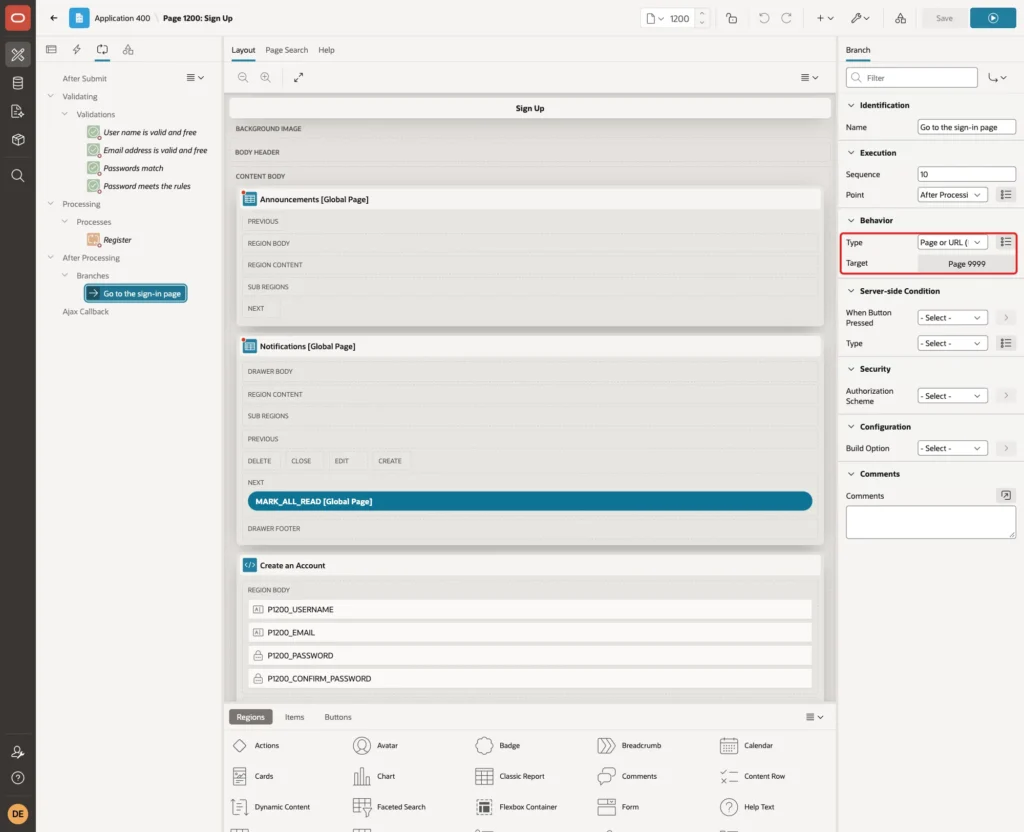Collapse the Behavior section
This screenshot has height=832, width=1024.
851,221
